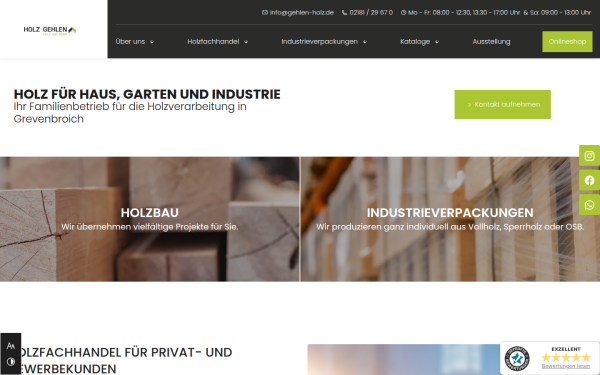The width and height of the screenshot is (600, 375).
Task: Open the INDUSTRIEVERPACKUNGEN image tile
Action: [x=450, y=219]
